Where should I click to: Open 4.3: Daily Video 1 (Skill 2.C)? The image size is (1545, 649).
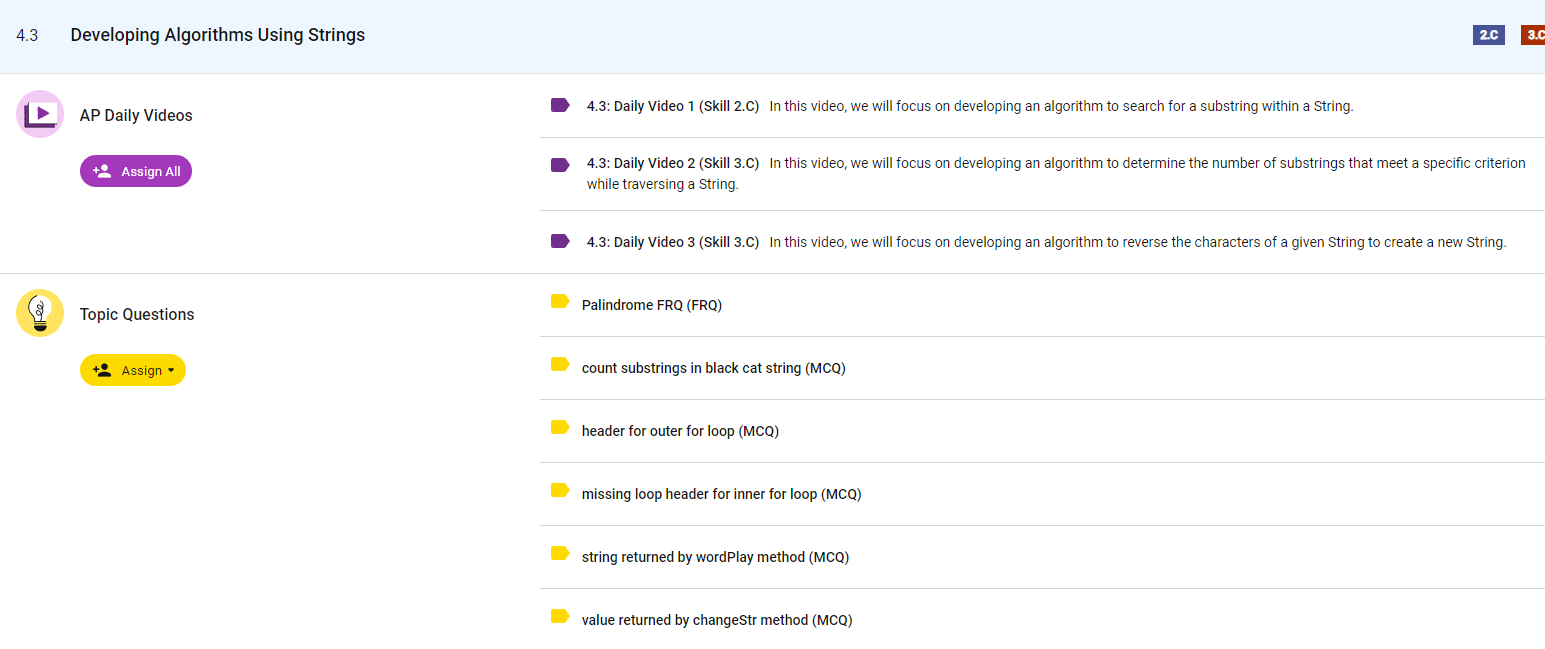point(672,106)
